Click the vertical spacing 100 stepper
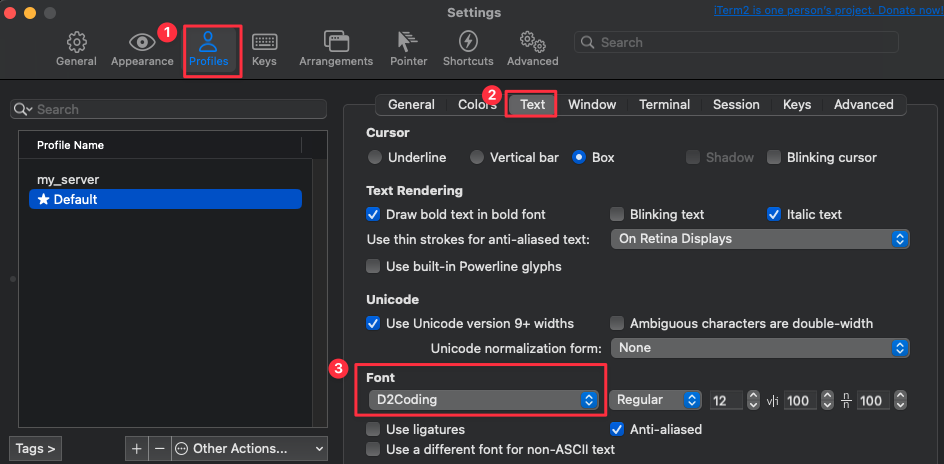This screenshot has height=464, width=944. tap(900, 400)
